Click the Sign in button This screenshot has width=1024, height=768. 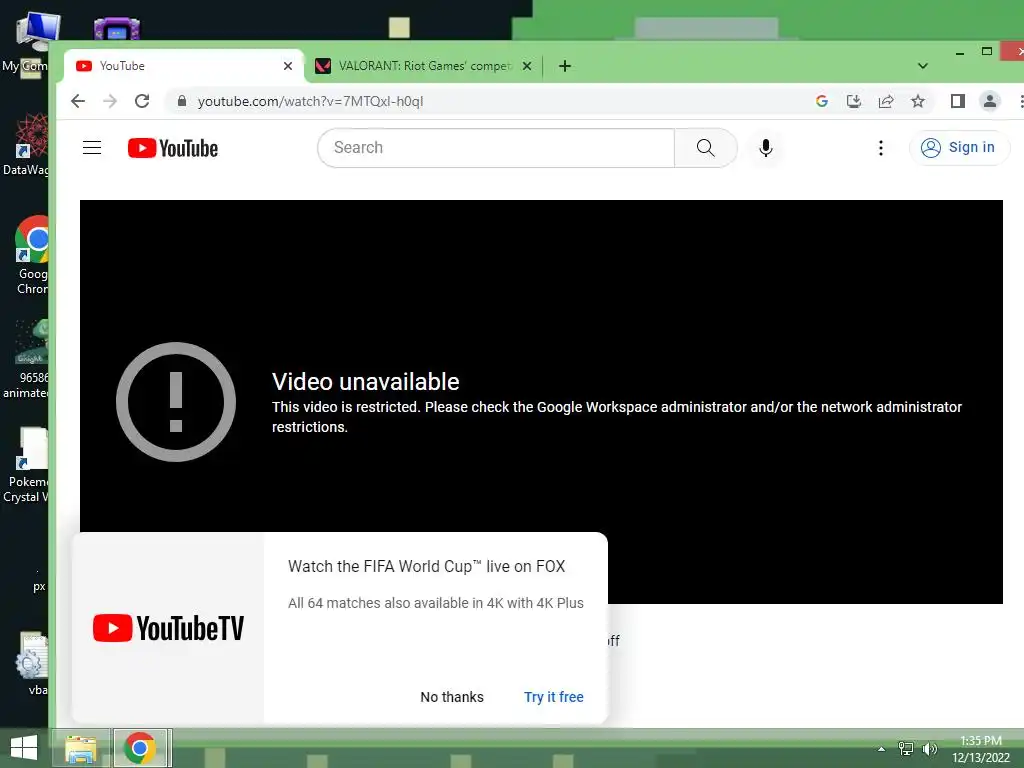pos(958,148)
